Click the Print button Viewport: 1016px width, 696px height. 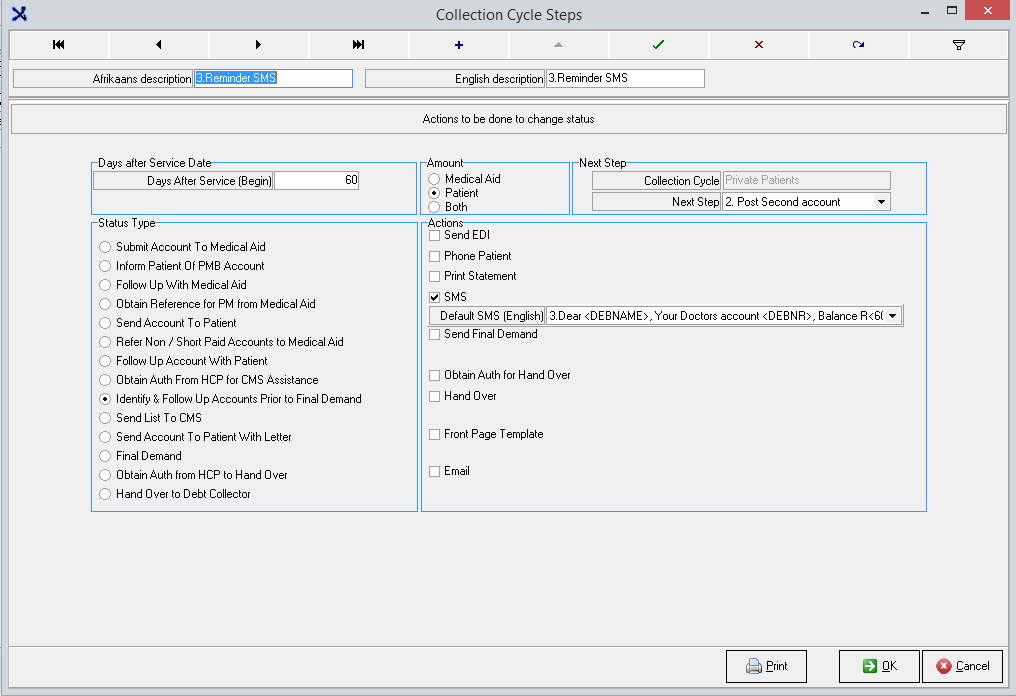(767, 666)
